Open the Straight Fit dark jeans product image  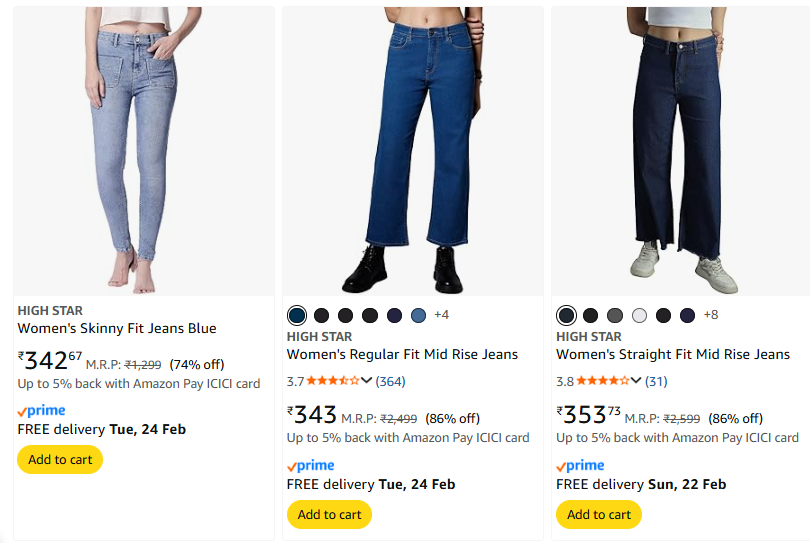click(679, 150)
